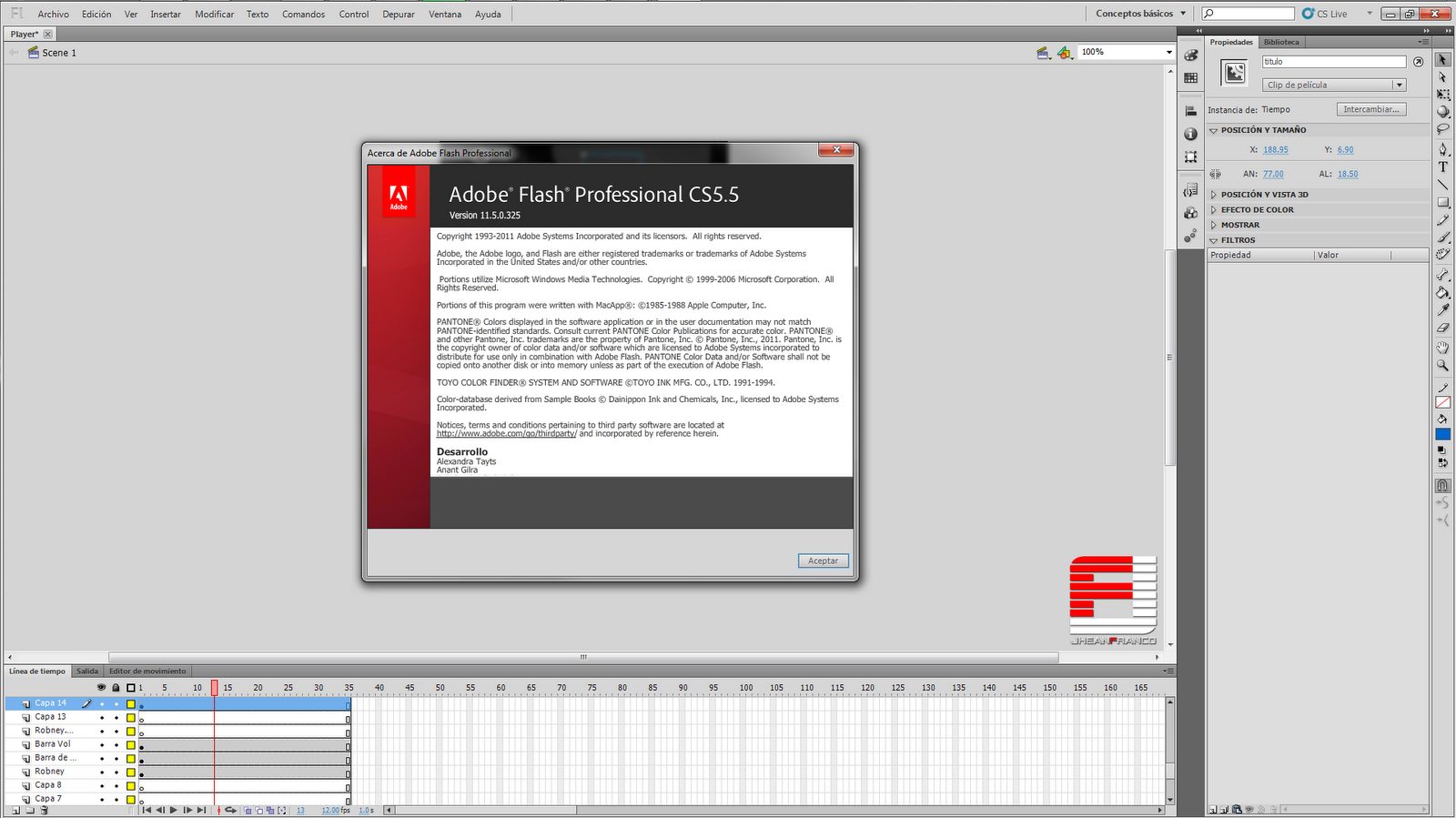Toggle outline mode for Capa 8 layer
The height and width of the screenshot is (818, 1456).
131,785
